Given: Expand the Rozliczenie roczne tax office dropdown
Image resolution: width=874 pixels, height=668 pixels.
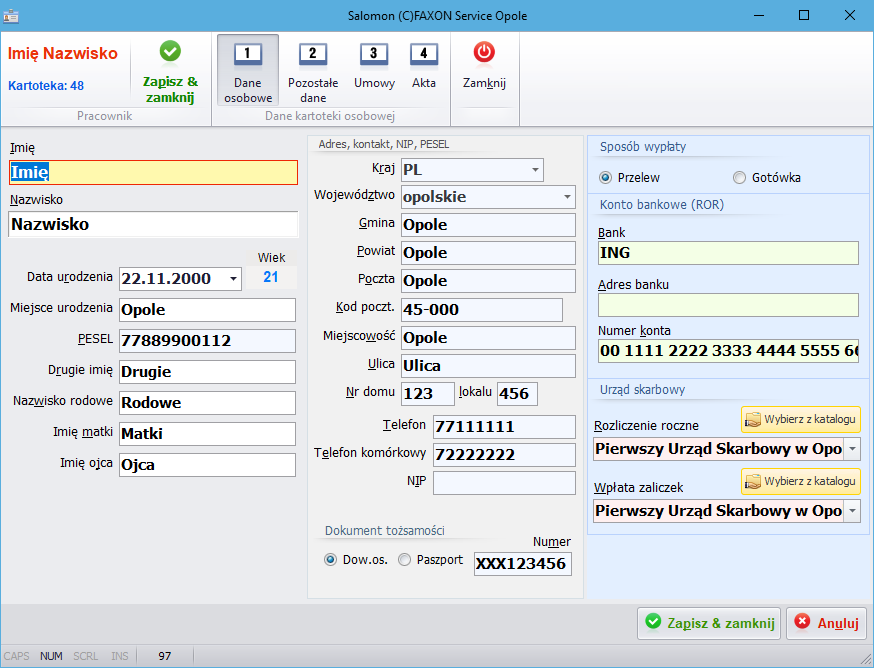Looking at the screenshot, I should coord(852,449).
